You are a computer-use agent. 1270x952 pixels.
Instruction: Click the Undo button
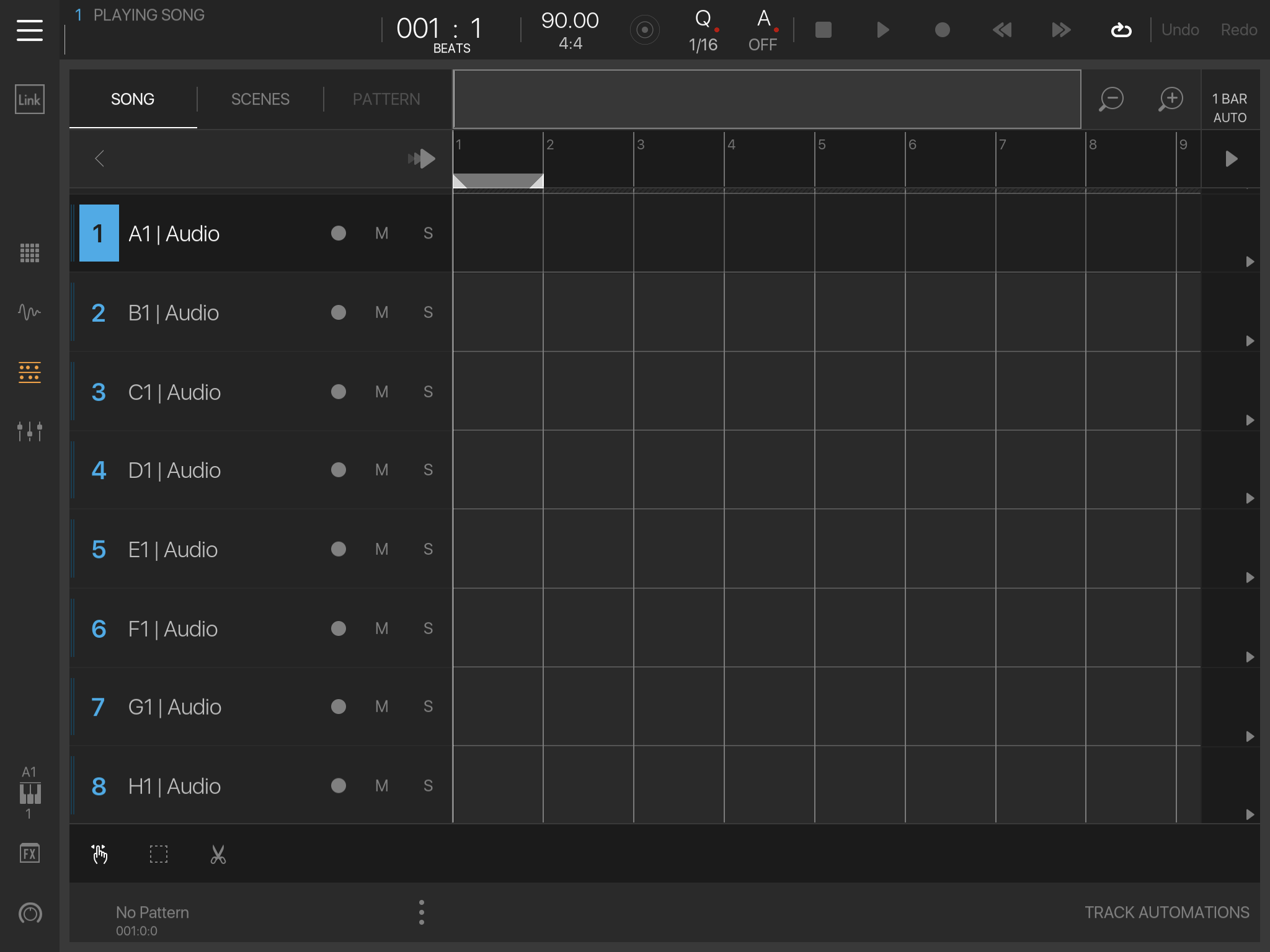1180,30
